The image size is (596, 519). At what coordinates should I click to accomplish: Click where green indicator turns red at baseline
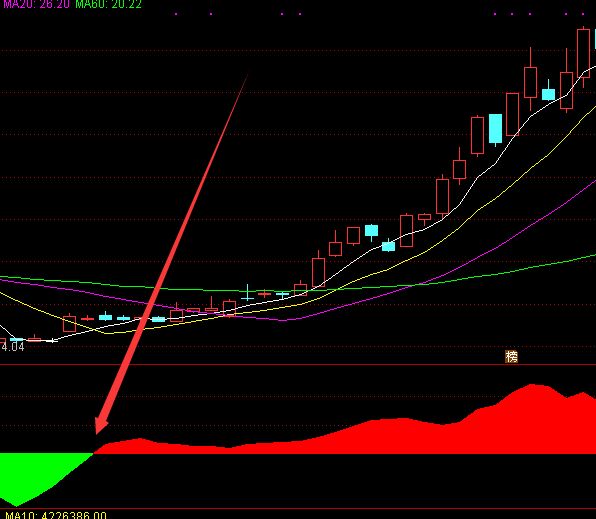point(94,453)
